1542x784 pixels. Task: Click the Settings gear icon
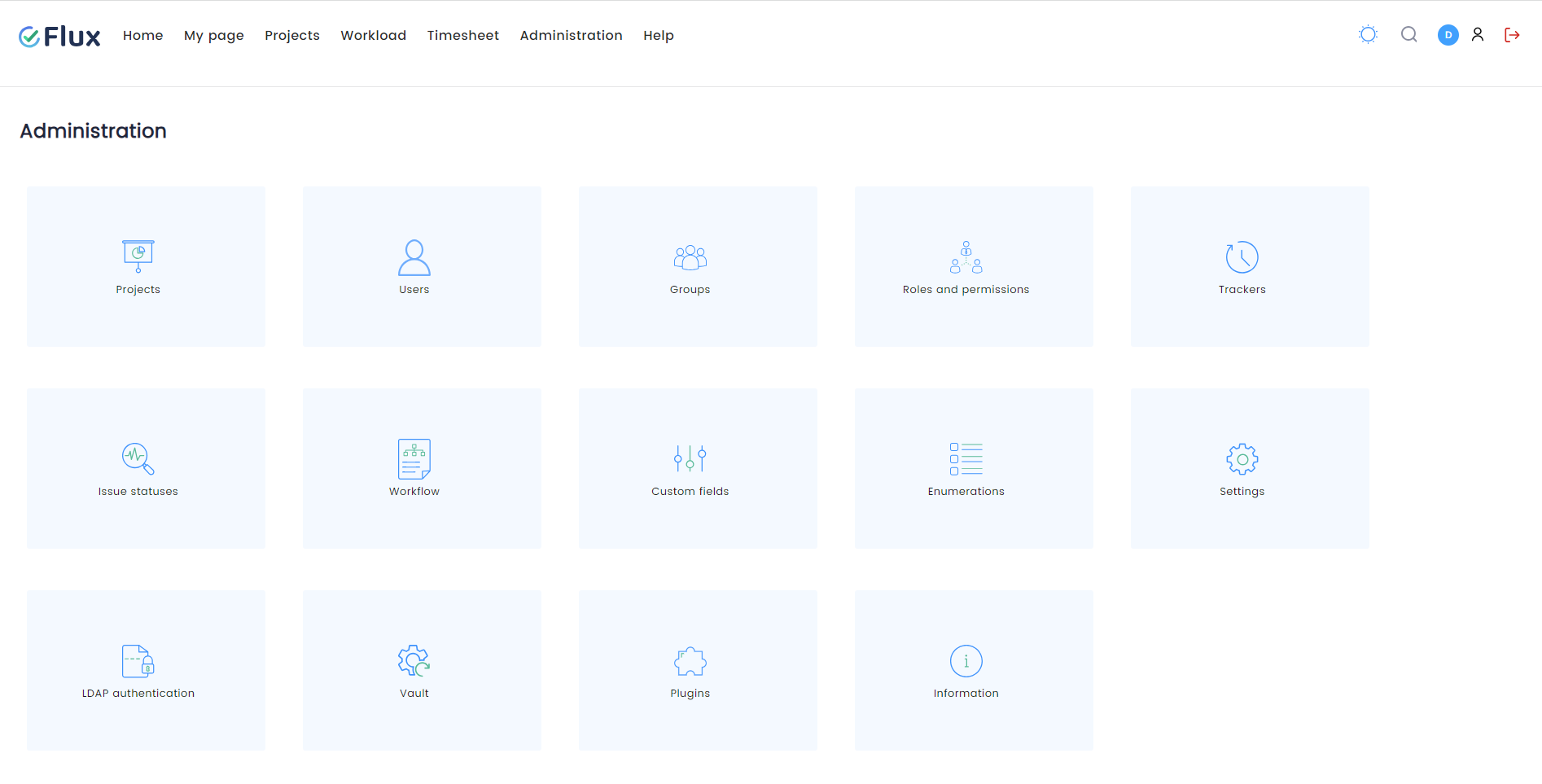tap(1242, 458)
